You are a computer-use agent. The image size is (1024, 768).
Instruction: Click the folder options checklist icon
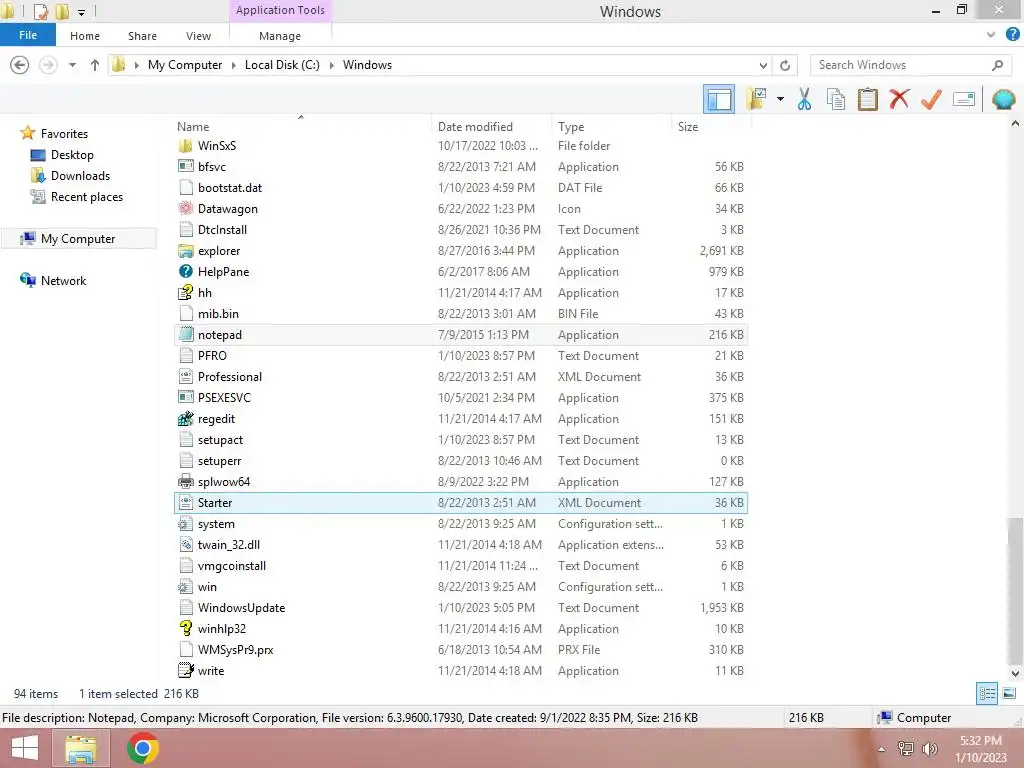pos(757,99)
